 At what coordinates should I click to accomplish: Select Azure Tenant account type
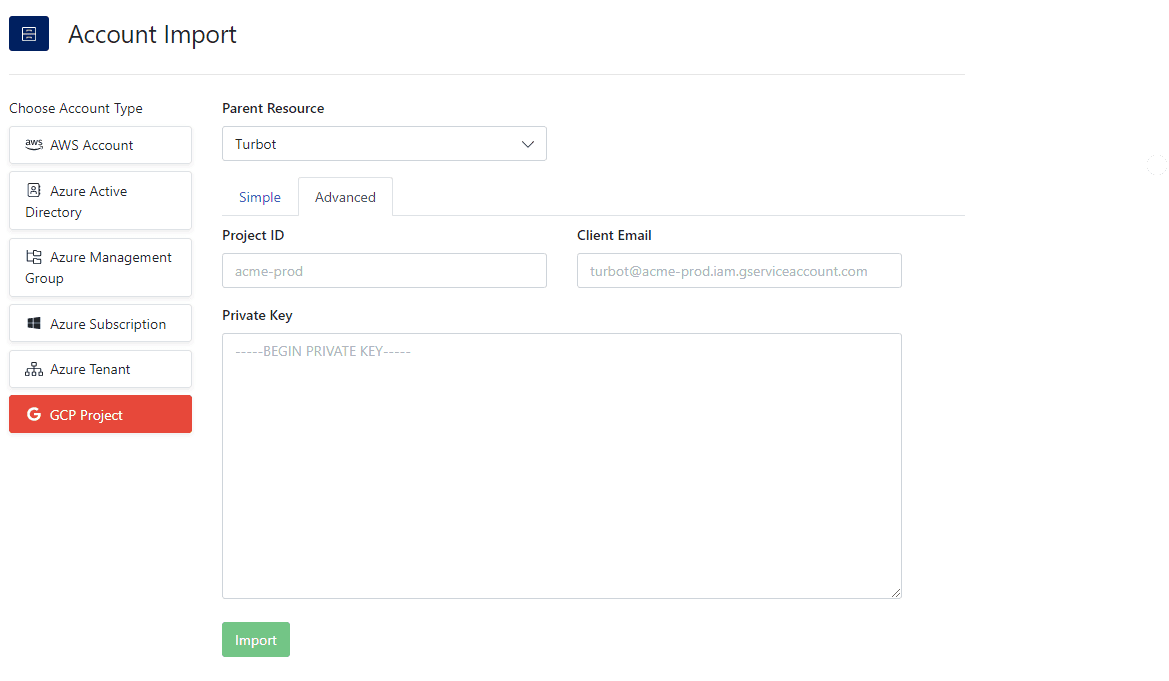pyautogui.click(x=101, y=369)
